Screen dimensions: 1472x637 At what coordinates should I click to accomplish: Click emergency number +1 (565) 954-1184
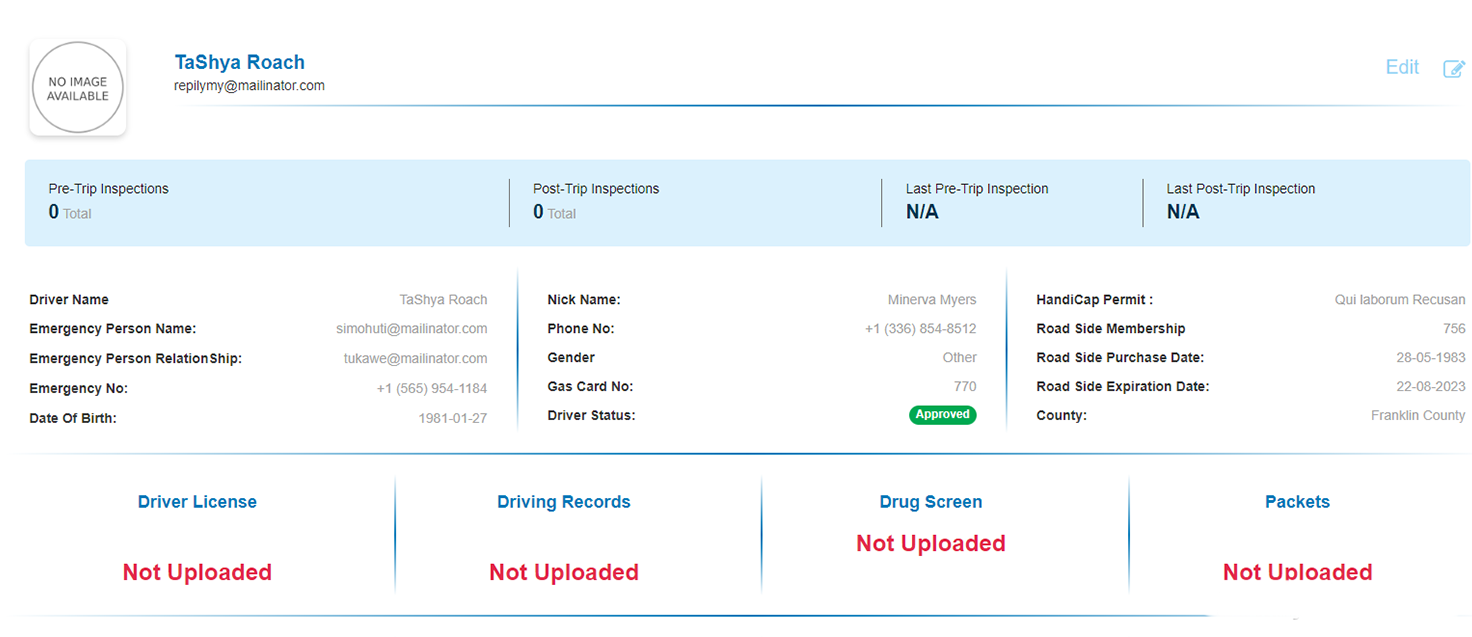(x=431, y=388)
